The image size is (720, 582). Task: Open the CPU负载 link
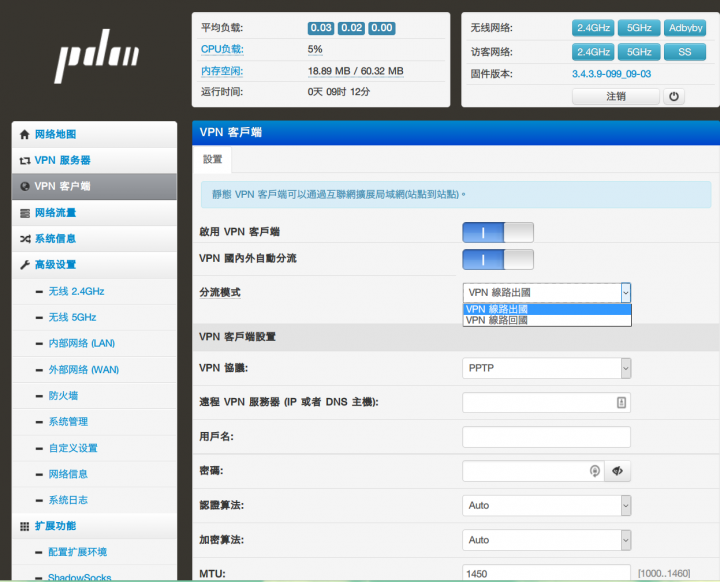click(222, 49)
